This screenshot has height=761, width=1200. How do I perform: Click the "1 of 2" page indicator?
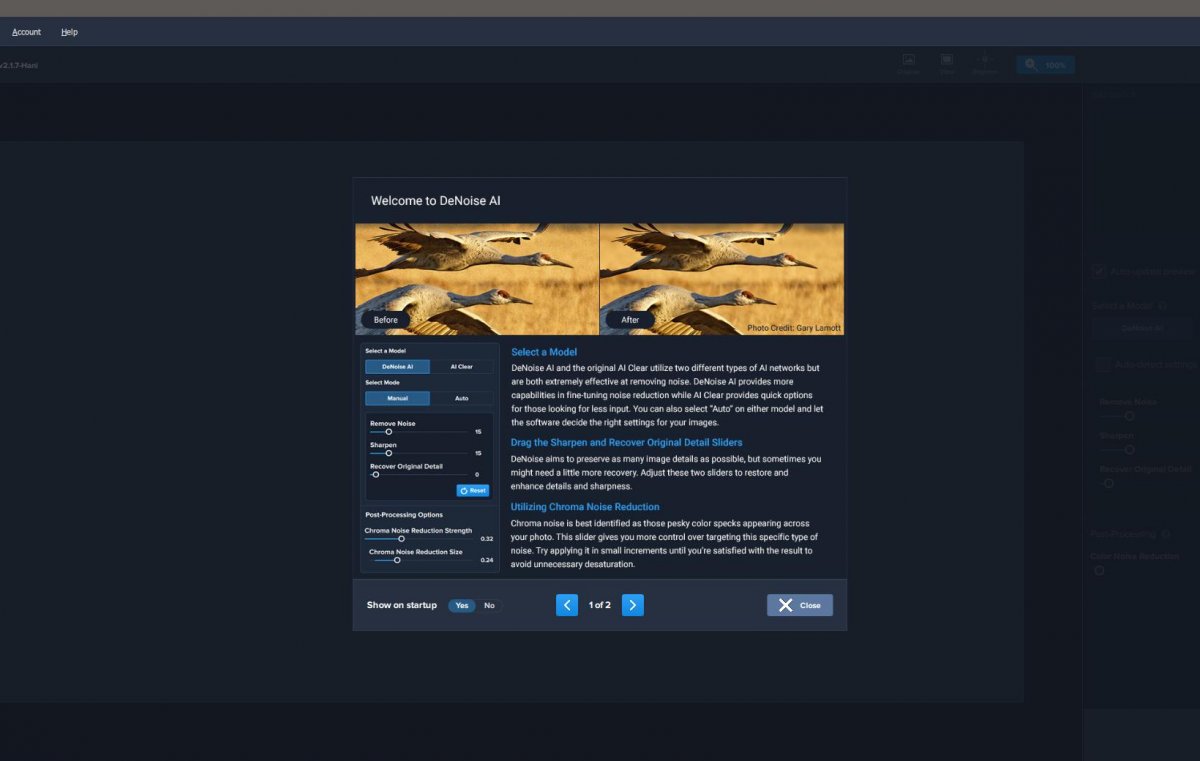[599, 605]
